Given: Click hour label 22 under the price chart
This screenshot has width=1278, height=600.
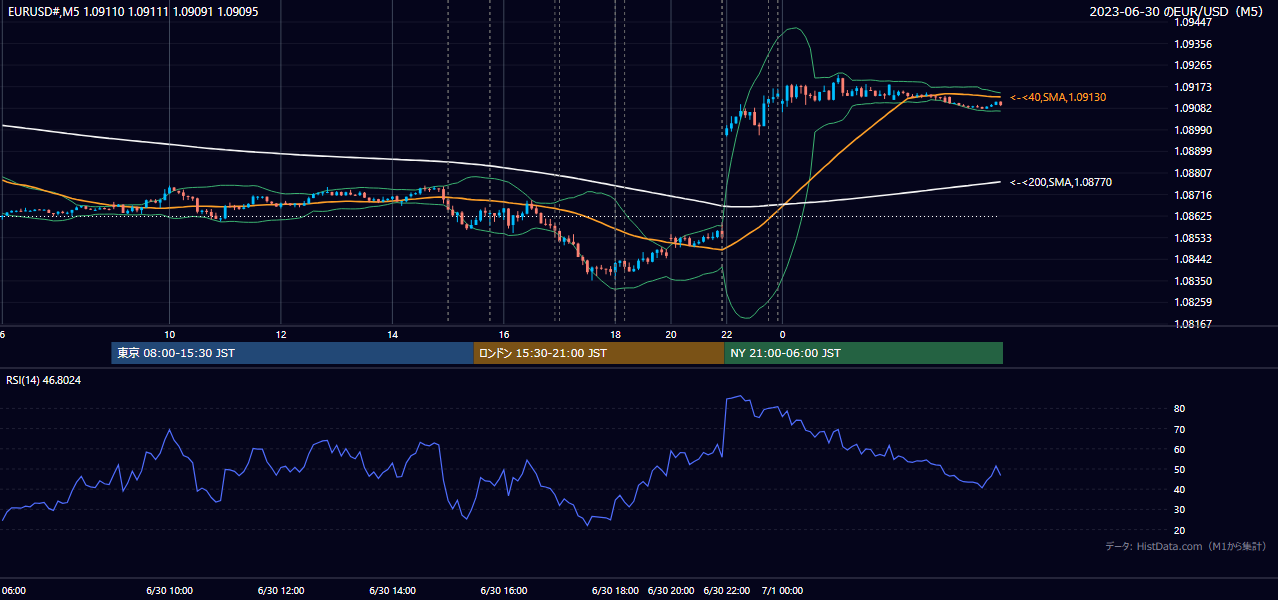Looking at the screenshot, I should tap(727, 334).
